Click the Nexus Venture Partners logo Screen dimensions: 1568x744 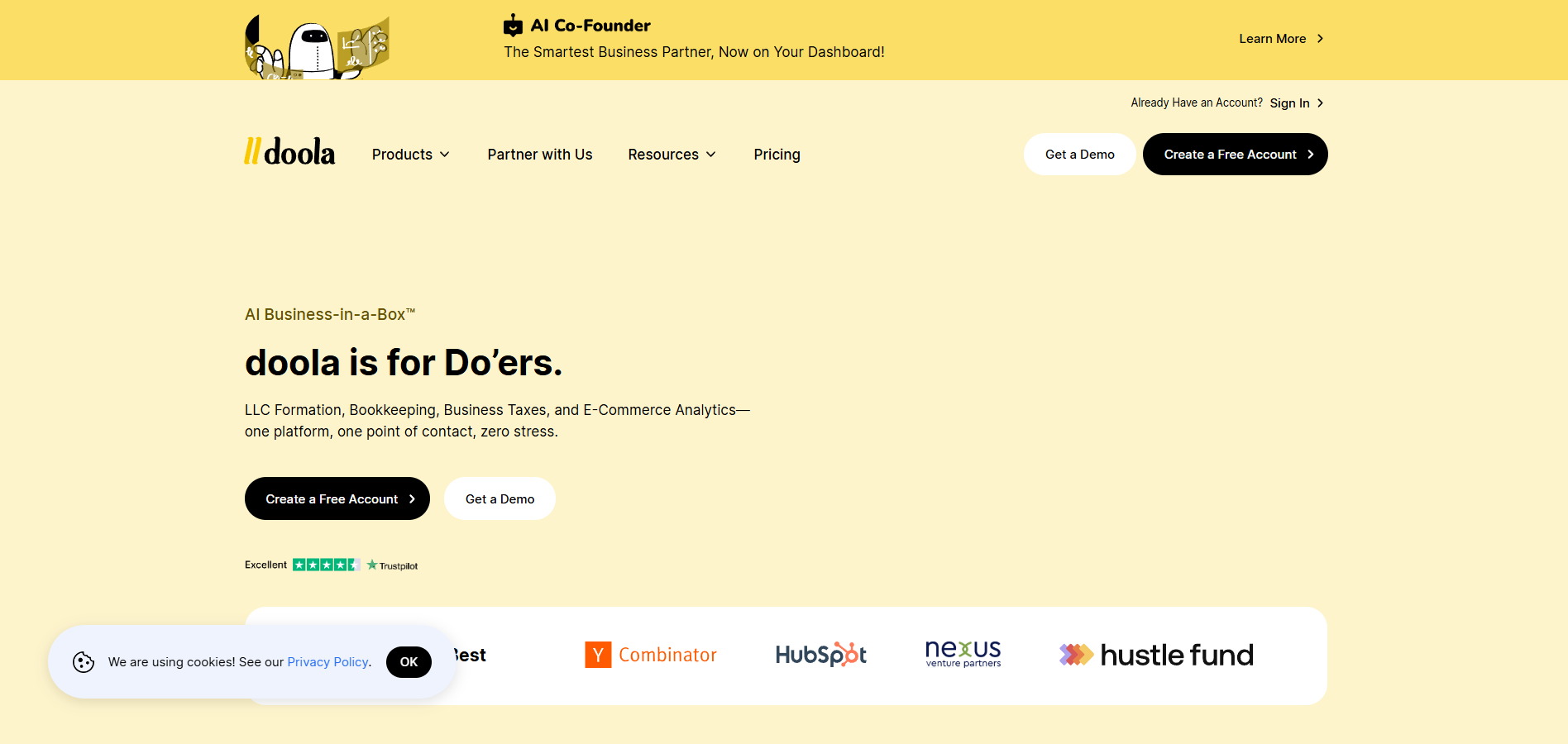click(x=962, y=654)
